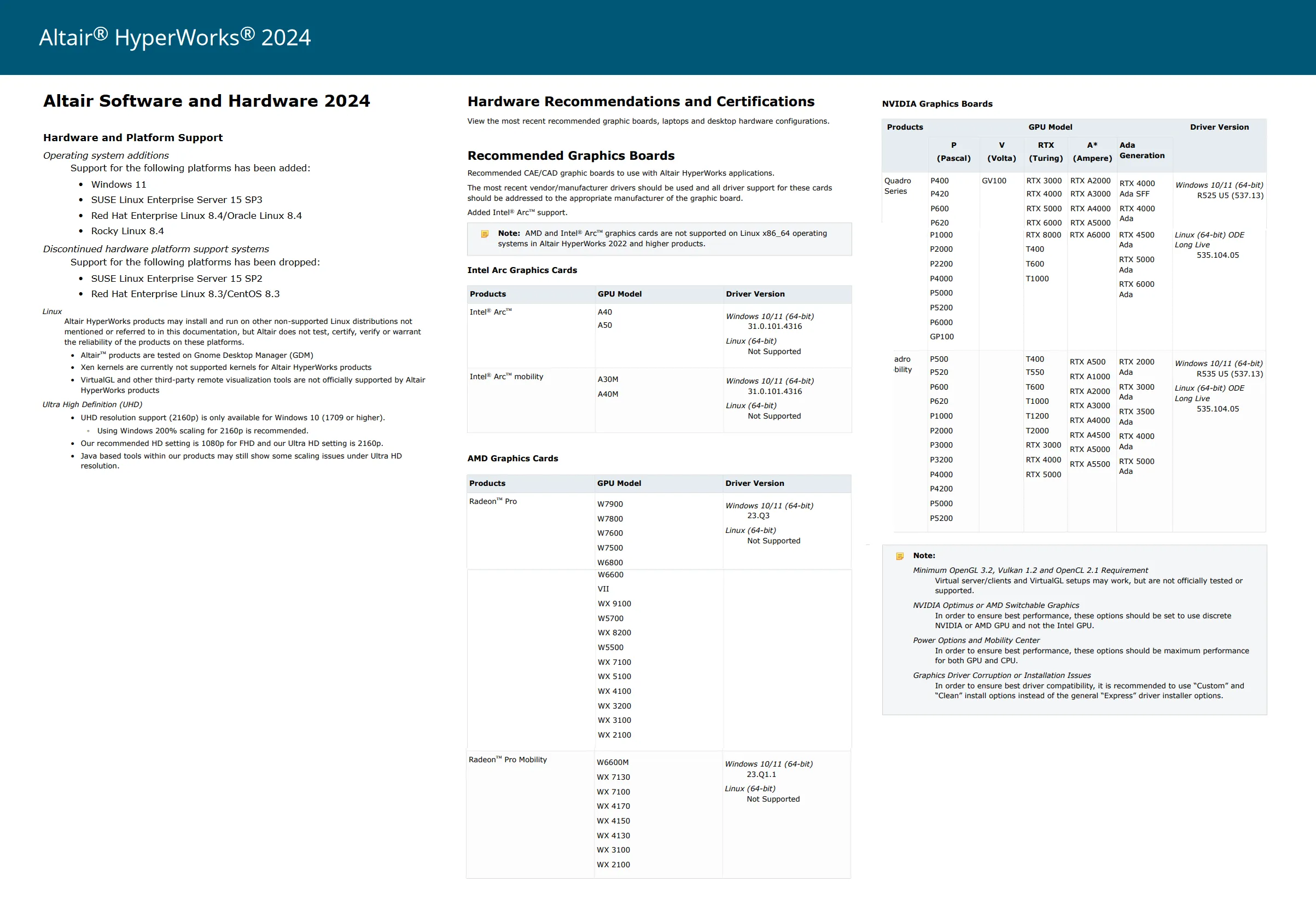Click the RTX 8000 Turing model
The image size is (1316, 899).
1044,235
